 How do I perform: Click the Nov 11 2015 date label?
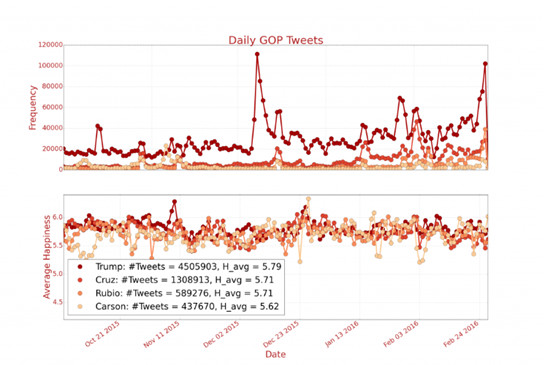(x=162, y=334)
